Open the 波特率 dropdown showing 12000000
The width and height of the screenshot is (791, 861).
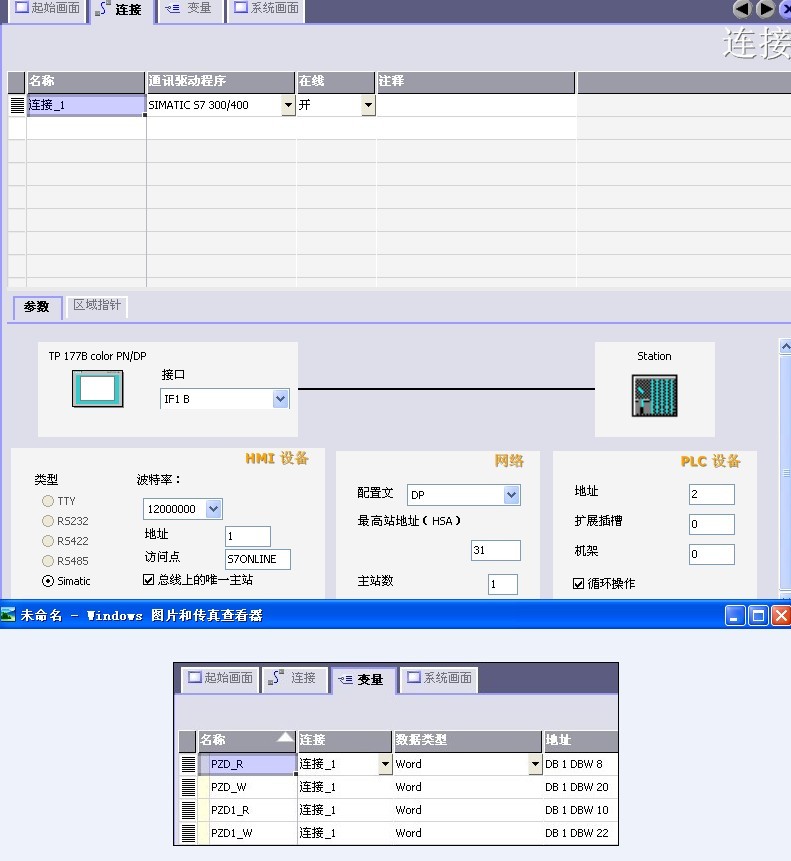point(214,509)
